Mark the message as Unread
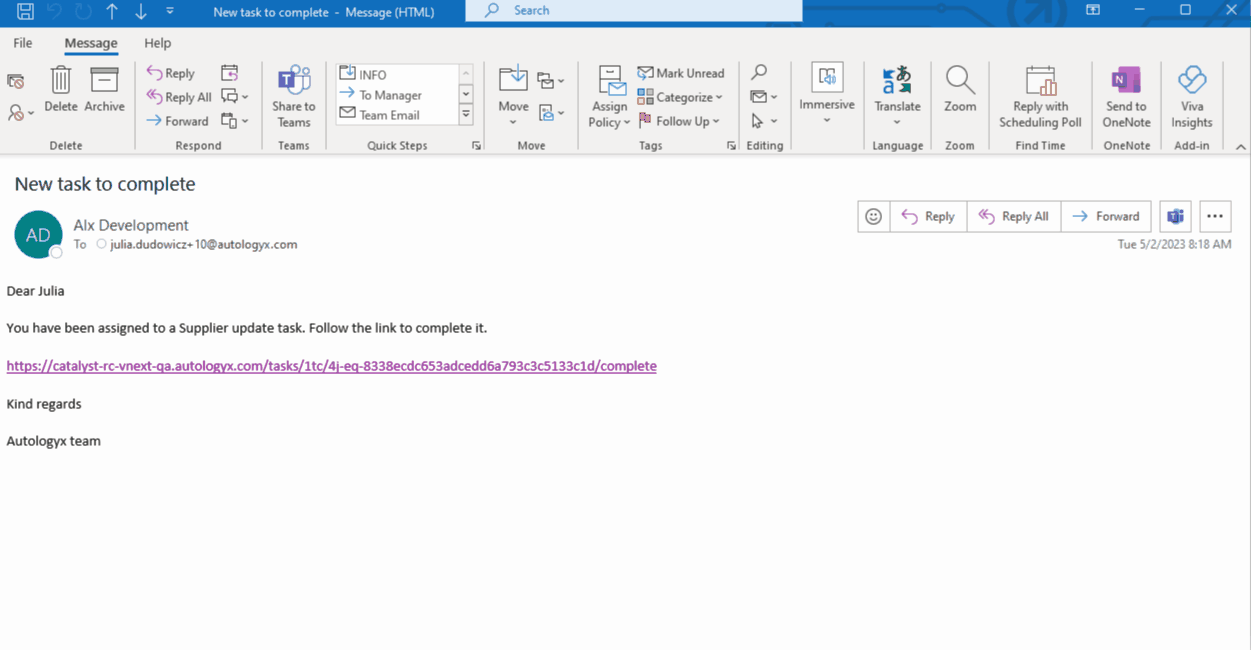1251x650 pixels. tap(681, 73)
